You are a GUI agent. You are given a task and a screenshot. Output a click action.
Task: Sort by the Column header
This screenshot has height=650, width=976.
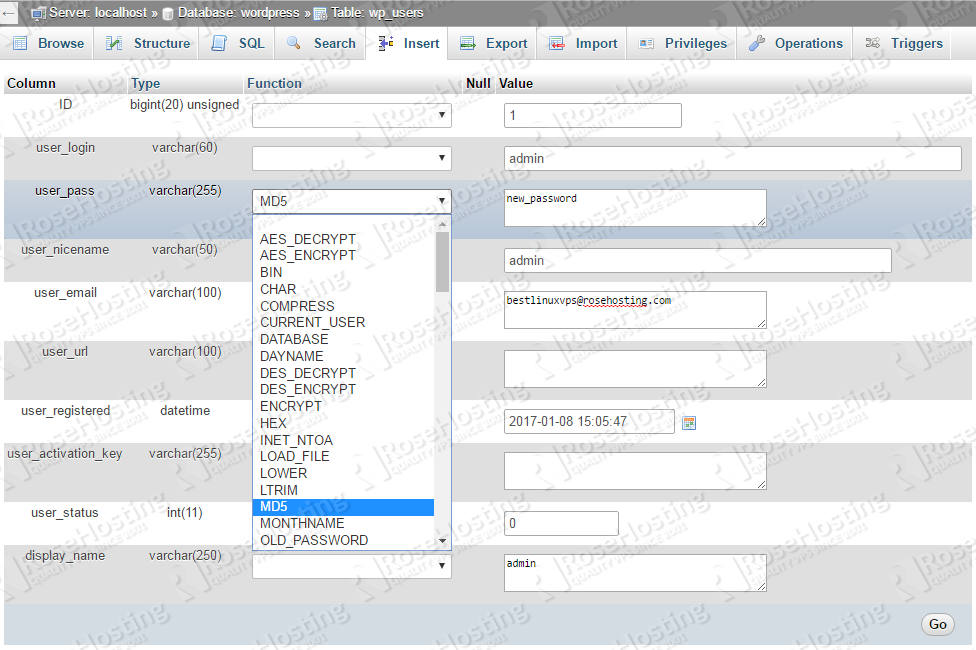click(x=31, y=83)
